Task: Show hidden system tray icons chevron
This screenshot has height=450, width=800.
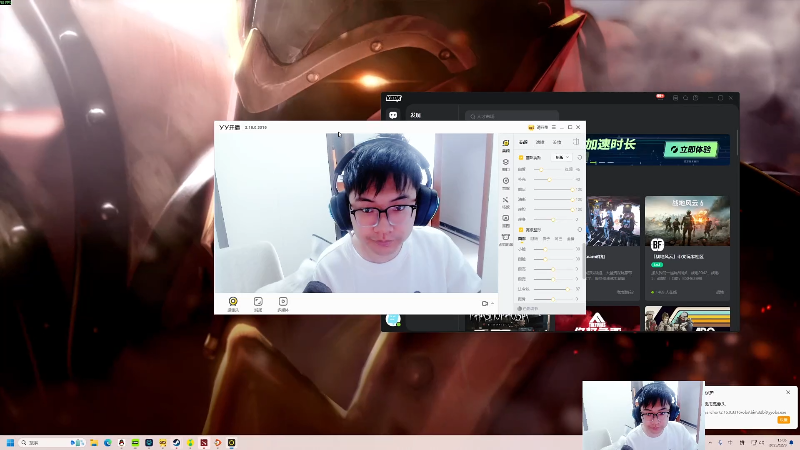Action: point(710,443)
